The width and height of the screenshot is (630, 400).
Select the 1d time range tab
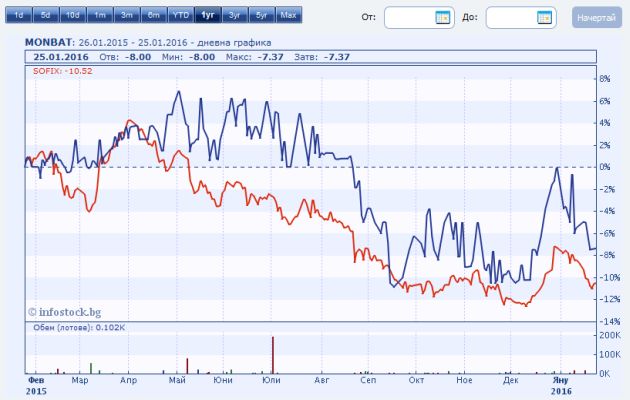(x=18, y=15)
